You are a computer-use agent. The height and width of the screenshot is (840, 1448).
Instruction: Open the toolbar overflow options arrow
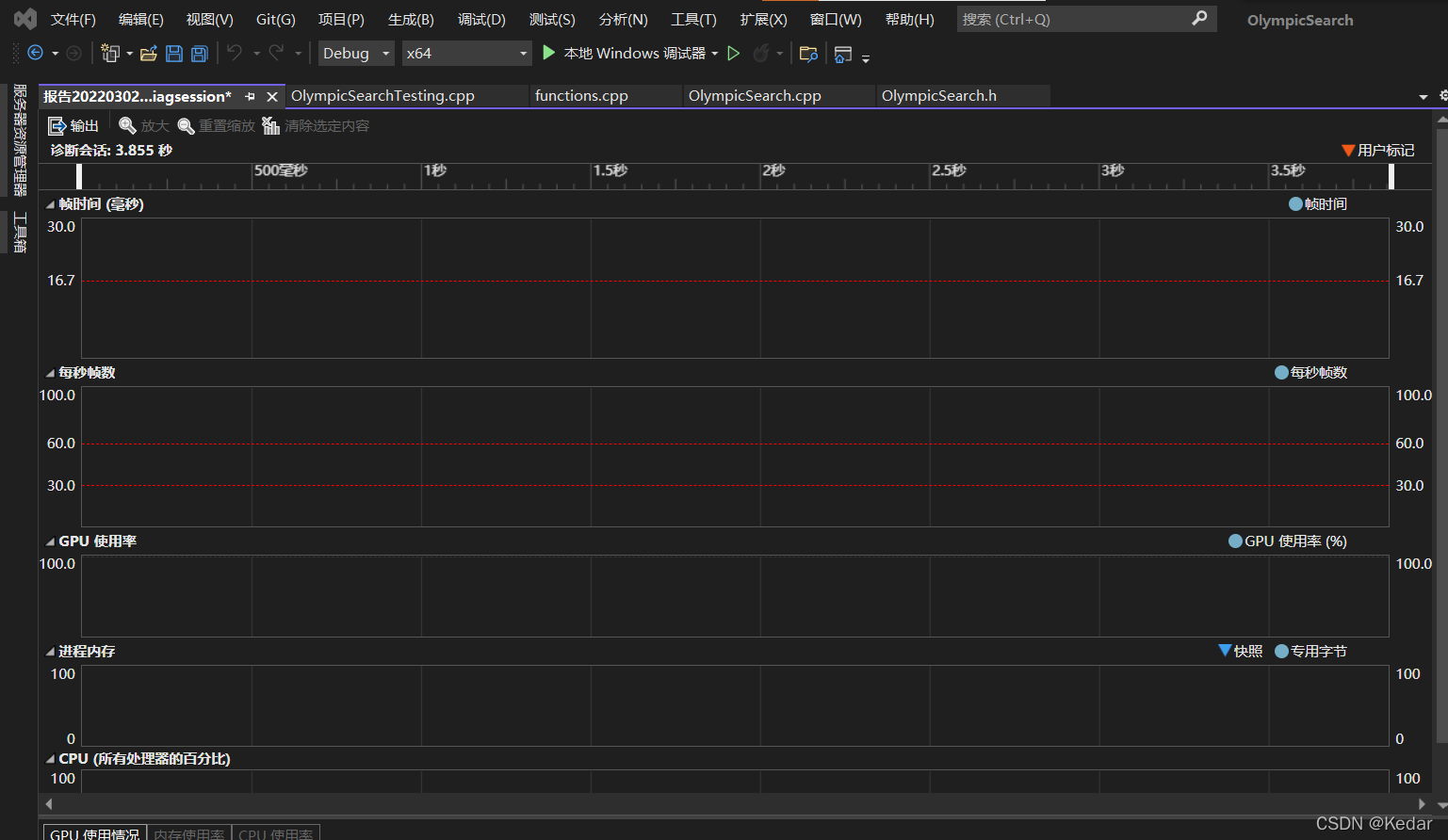866,58
